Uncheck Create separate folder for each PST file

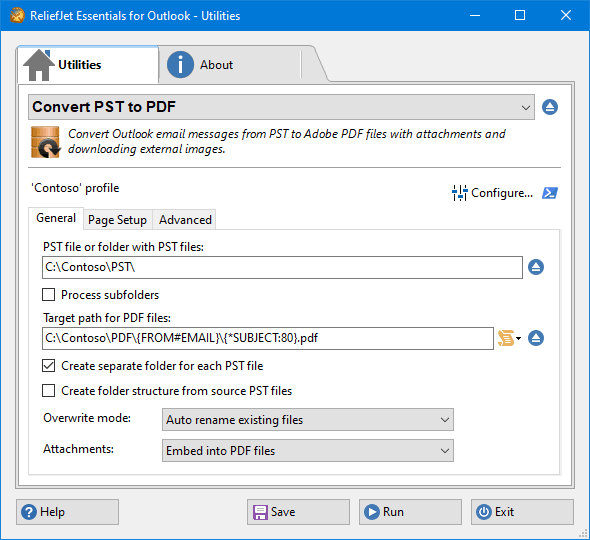[48, 366]
